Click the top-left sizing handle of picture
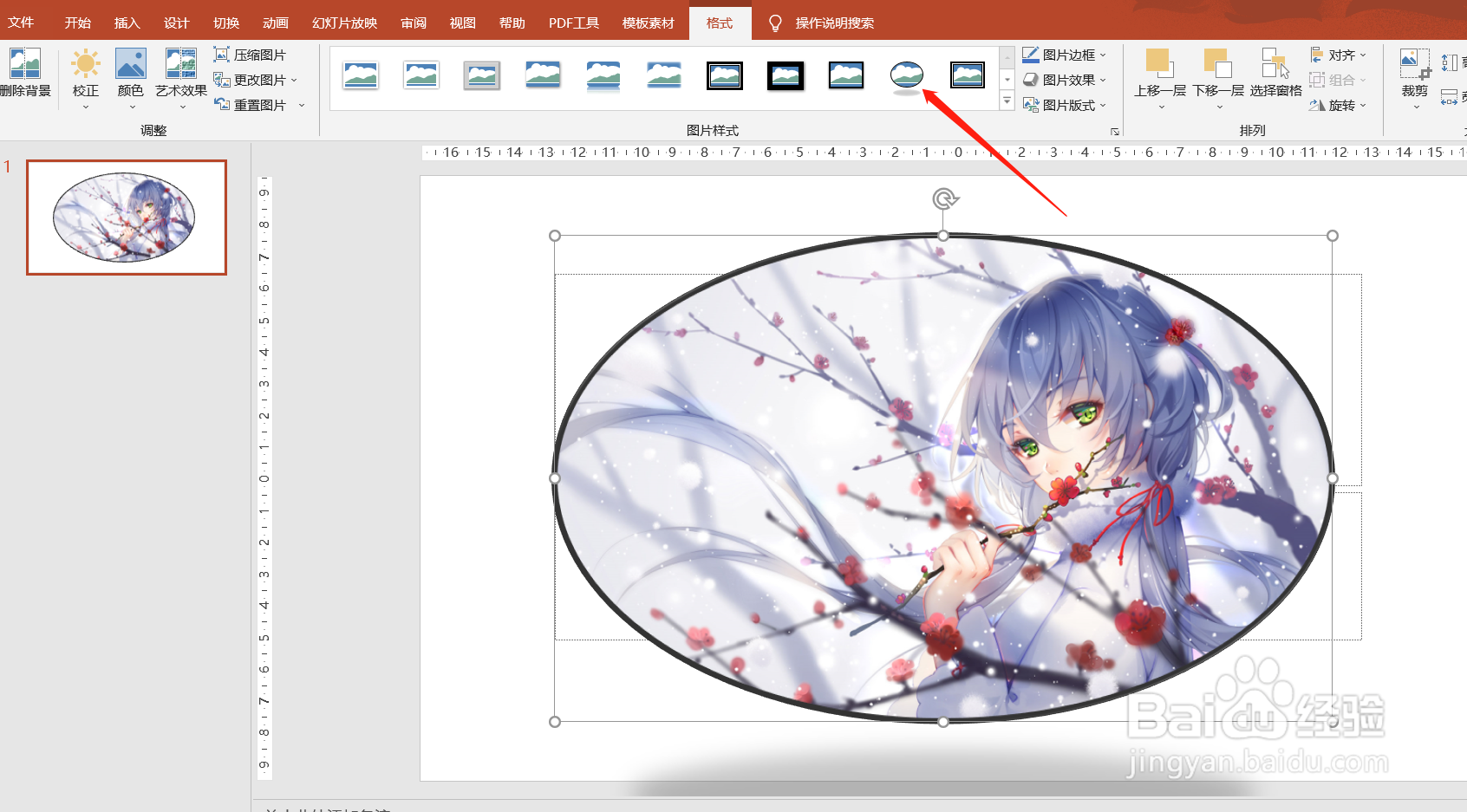The width and height of the screenshot is (1467, 812). (555, 236)
